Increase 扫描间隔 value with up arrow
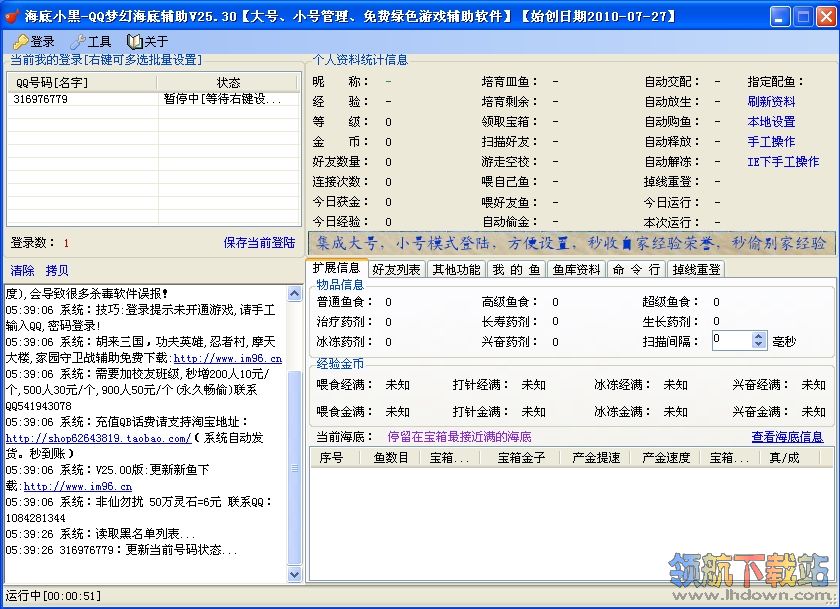The height and width of the screenshot is (609, 840). point(758,336)
